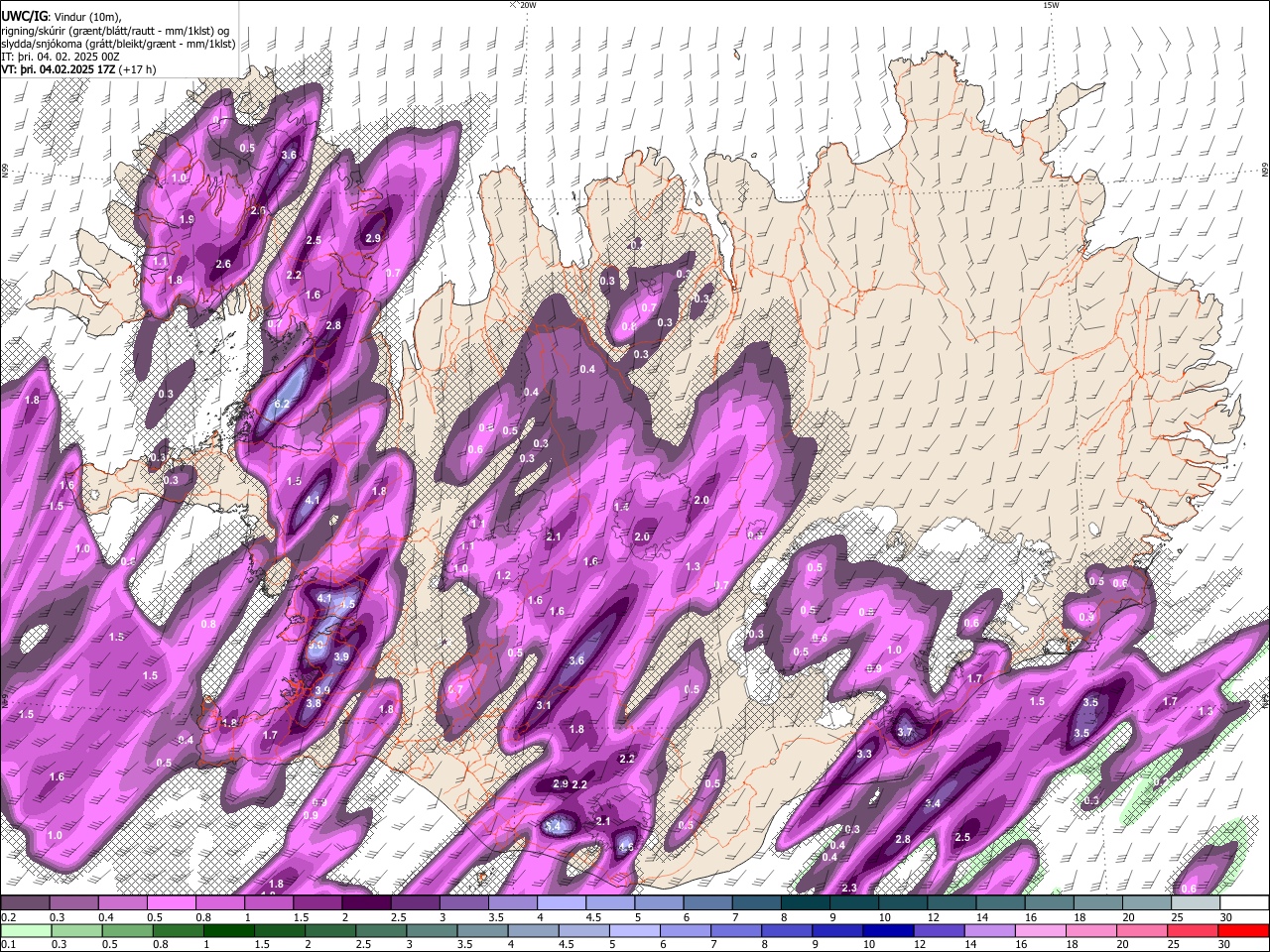Click the 20W longitude label
This screenshot has height=952, width=1270.
pyautogui.click(x=527, y=5)
